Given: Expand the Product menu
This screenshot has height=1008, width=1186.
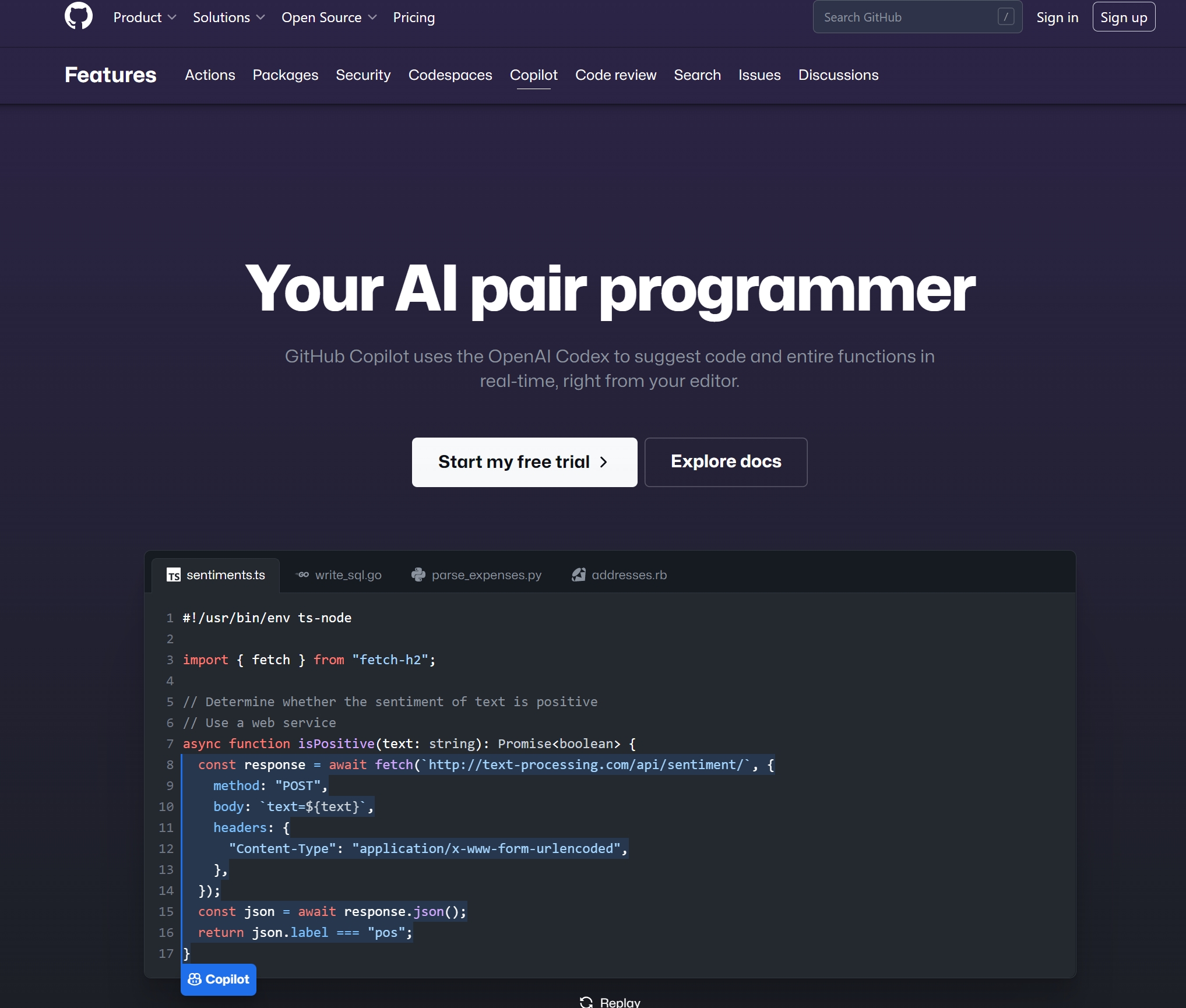Looking at the screenshot, I should point(145,17).
